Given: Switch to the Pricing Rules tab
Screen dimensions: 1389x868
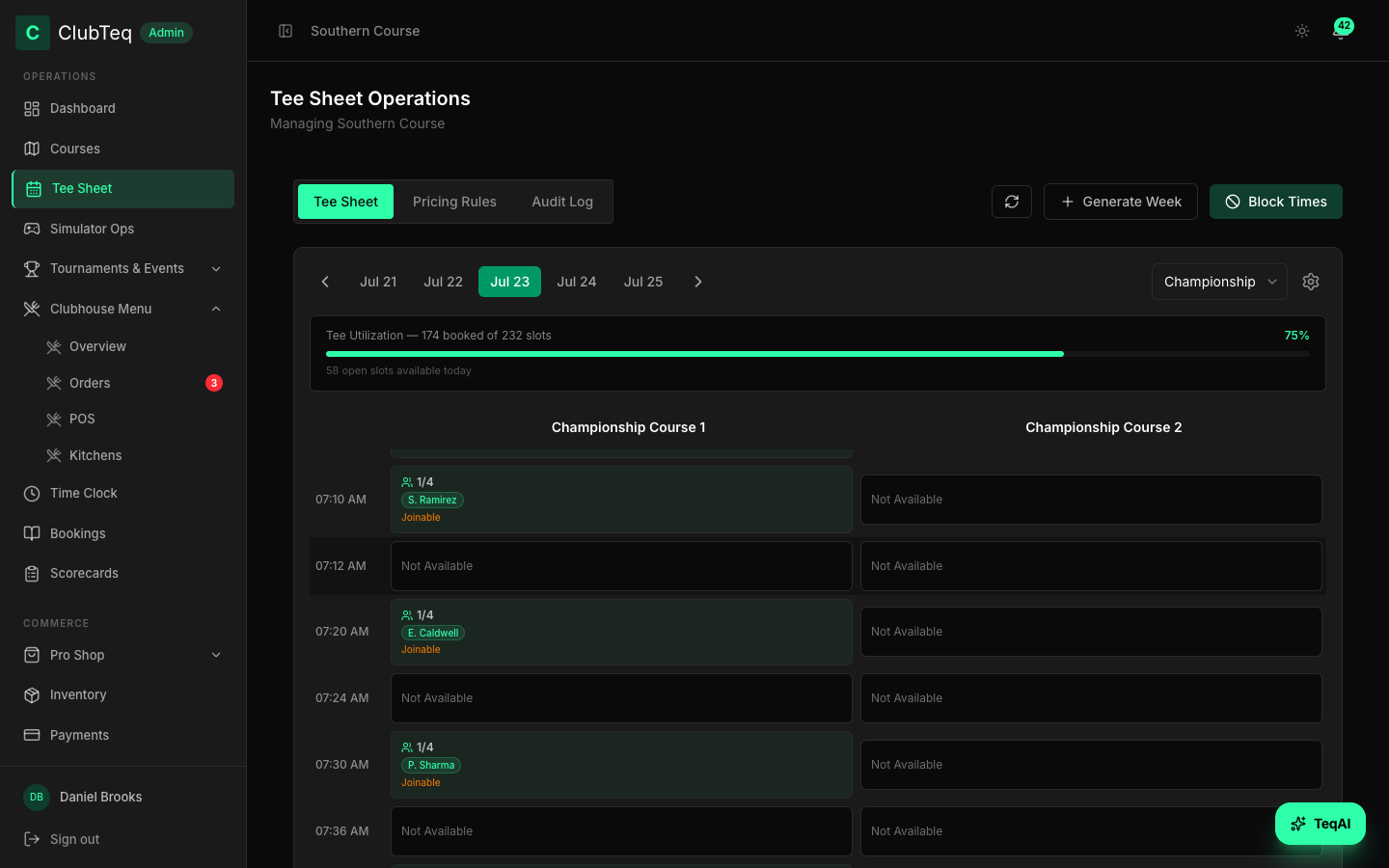Looking at the screenshot, I should pos(454,202).
